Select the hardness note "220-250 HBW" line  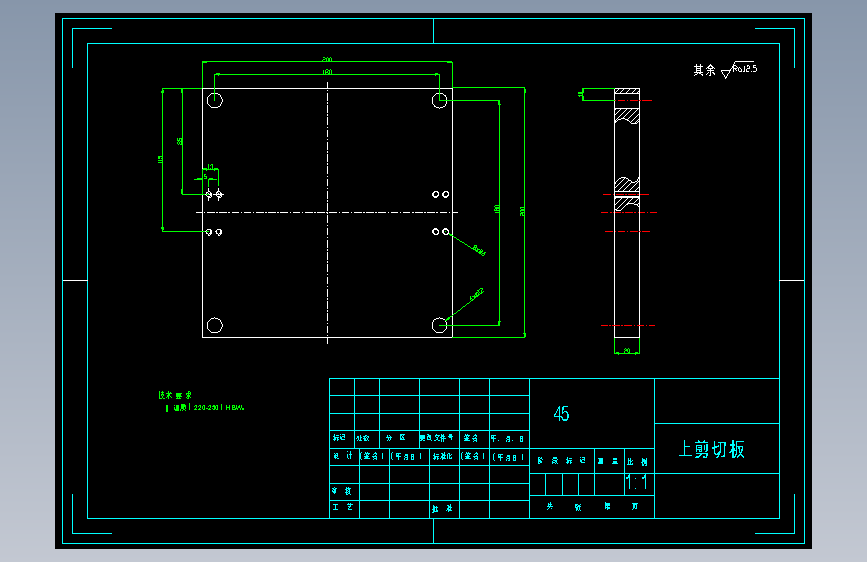[205, 408]
